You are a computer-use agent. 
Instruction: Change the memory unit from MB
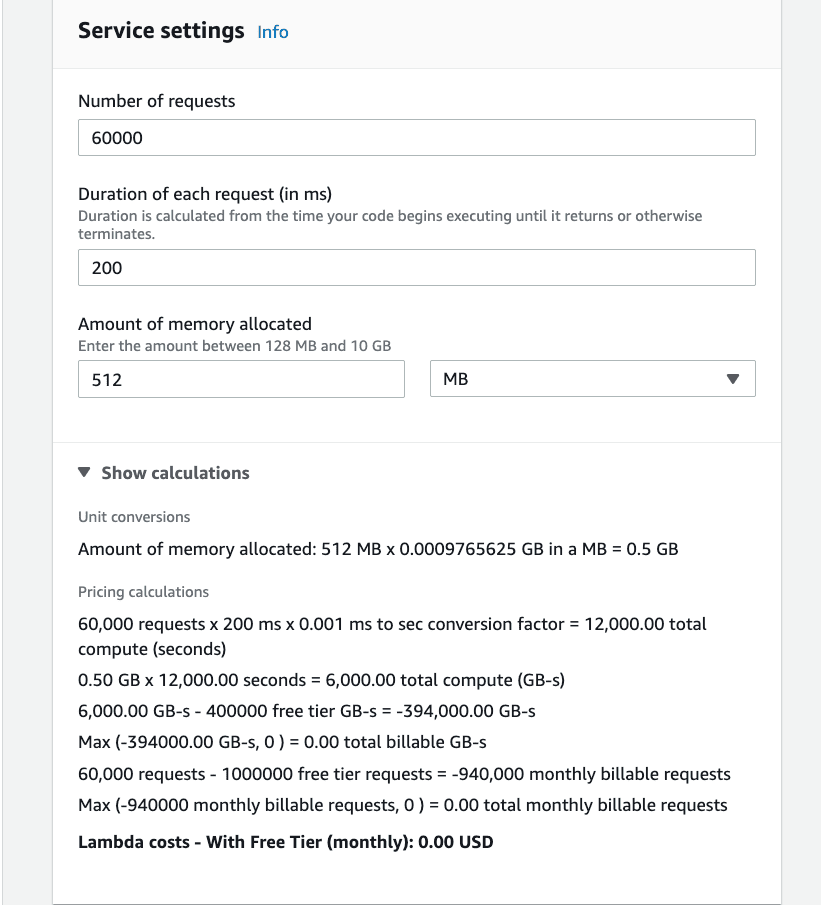tap(593, 379)
